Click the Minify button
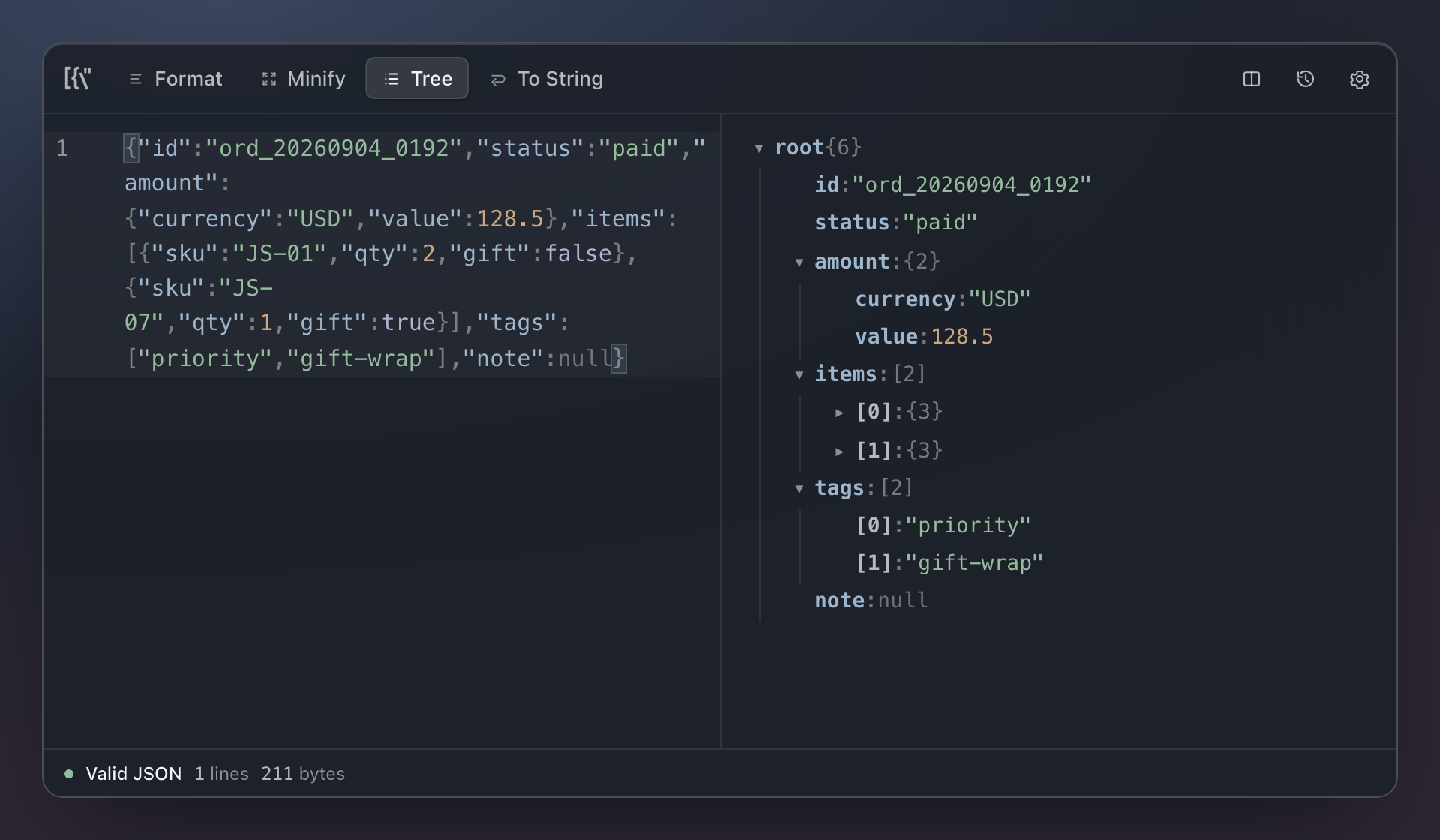Screen dimensions: 1440x840 tap(303, 78)
